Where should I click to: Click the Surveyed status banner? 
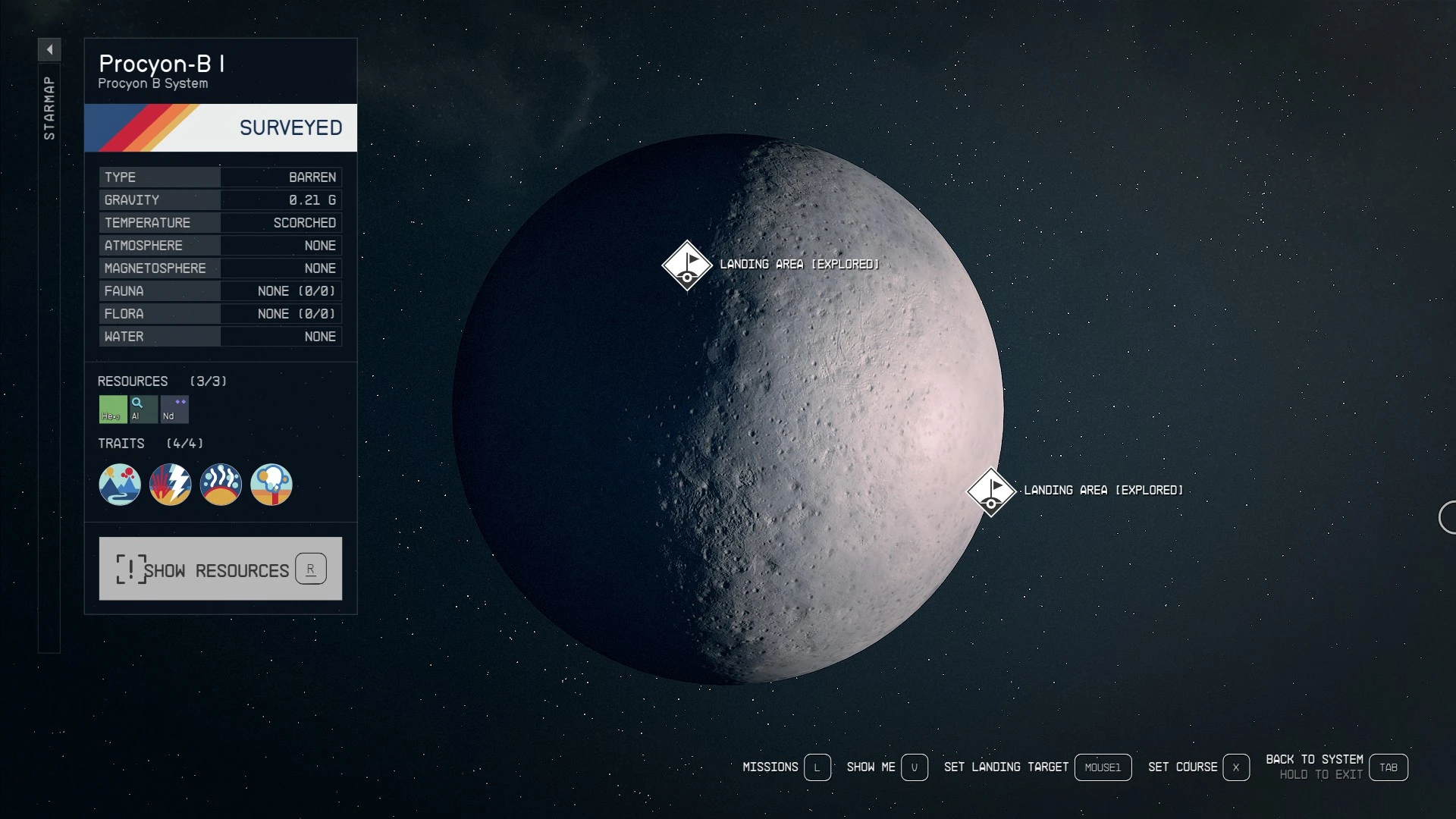click(221, 127)
